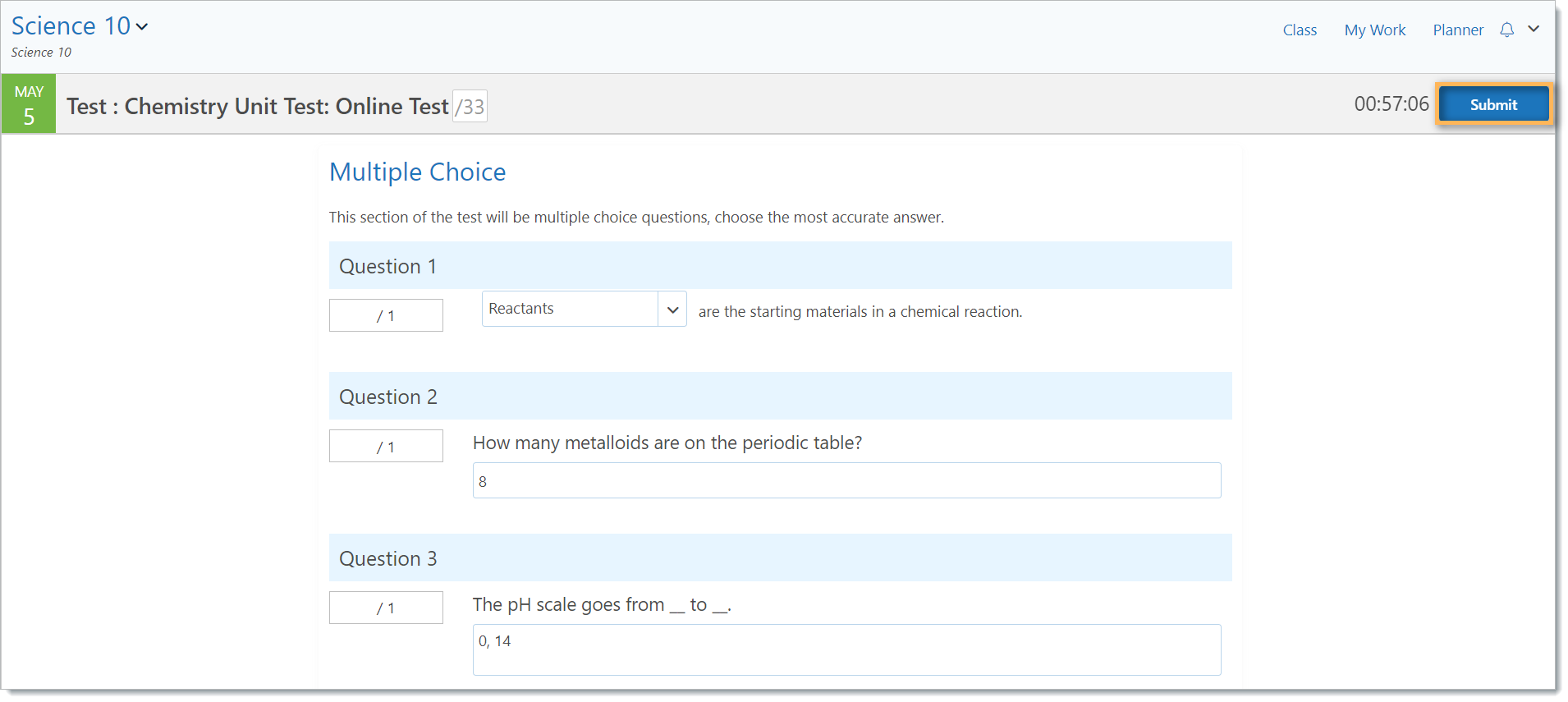Image resolution: width=1568 pixels, height=702 pixels.
Task: Select the Question 1 score box
Action: click(386, 315)
